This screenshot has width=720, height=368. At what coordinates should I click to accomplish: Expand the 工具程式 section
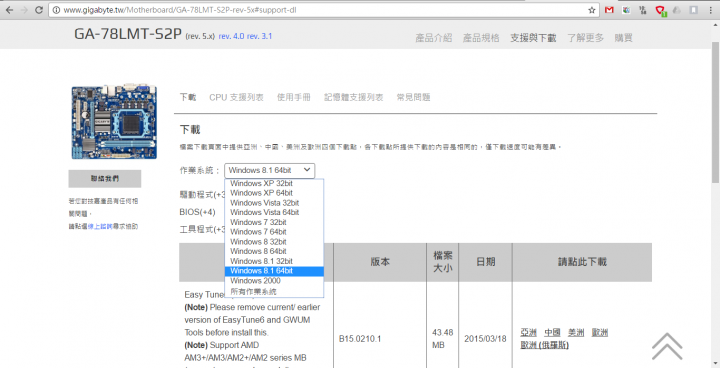click(202, 230)
